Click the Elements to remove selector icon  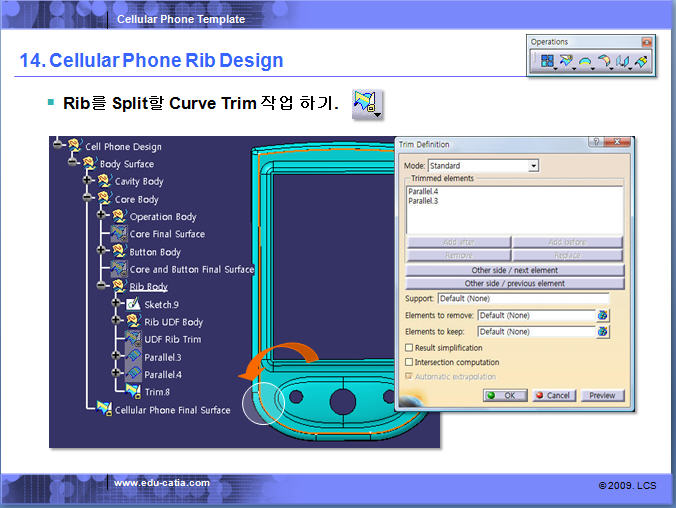(602, 315)
